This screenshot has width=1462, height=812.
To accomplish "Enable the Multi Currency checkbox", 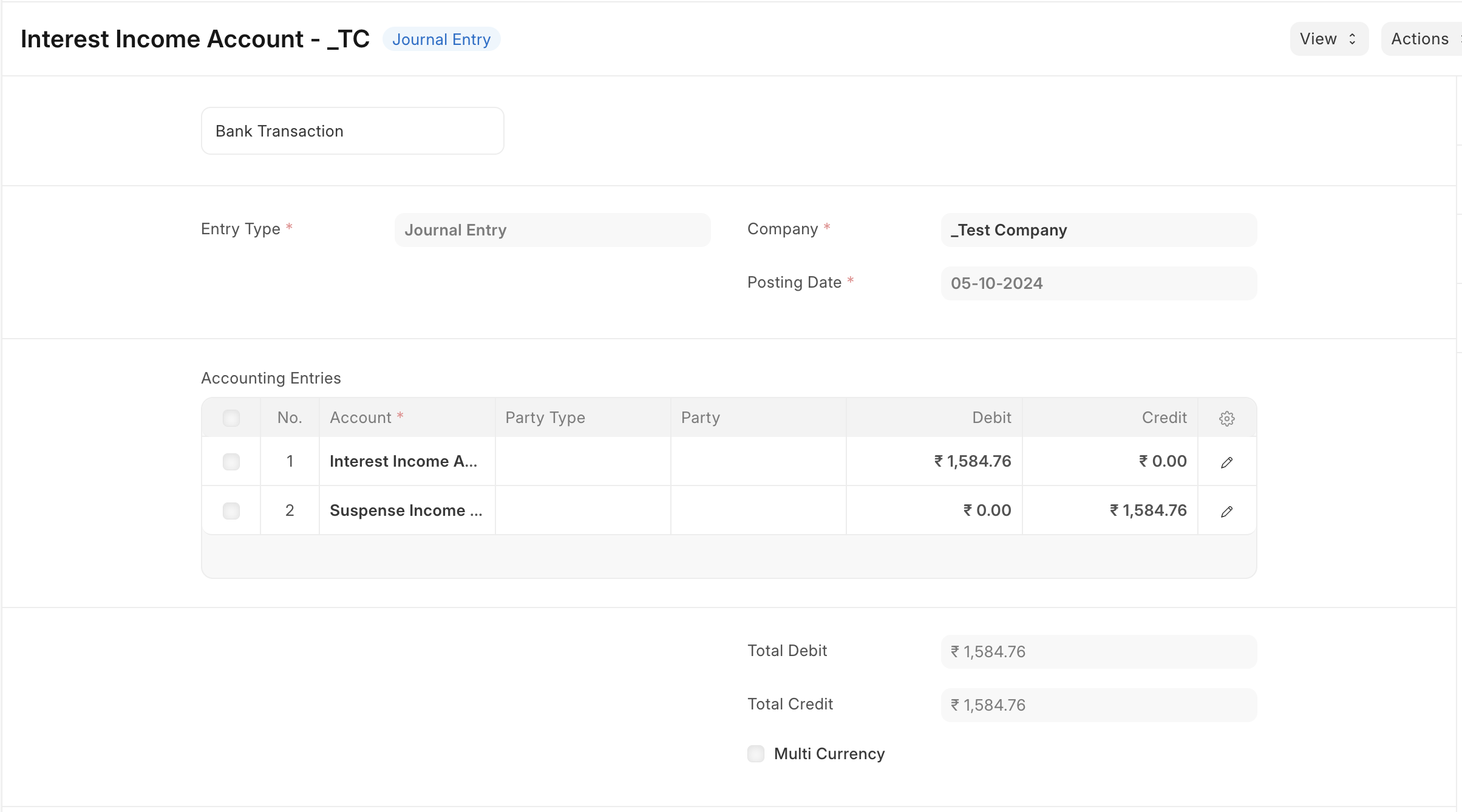I will [x=756, y=754].
